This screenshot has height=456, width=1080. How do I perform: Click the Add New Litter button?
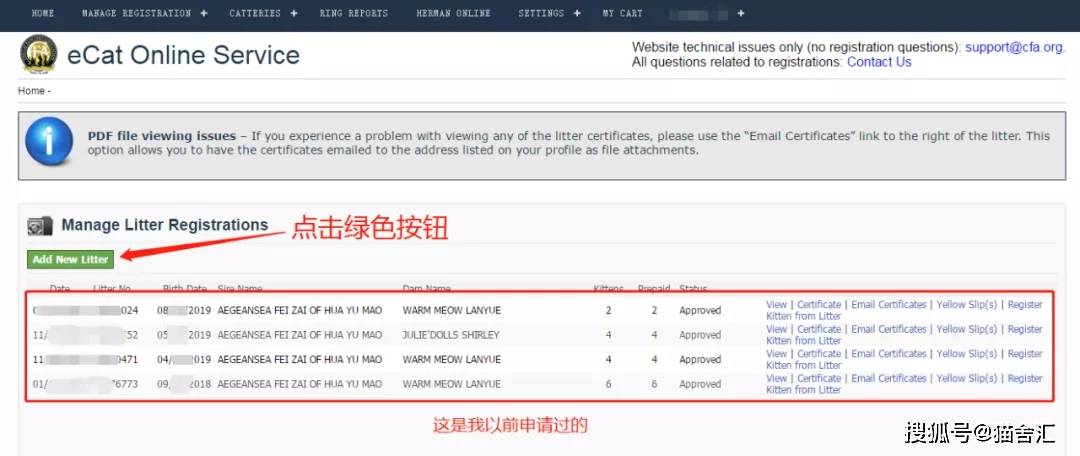pos(70,259)
